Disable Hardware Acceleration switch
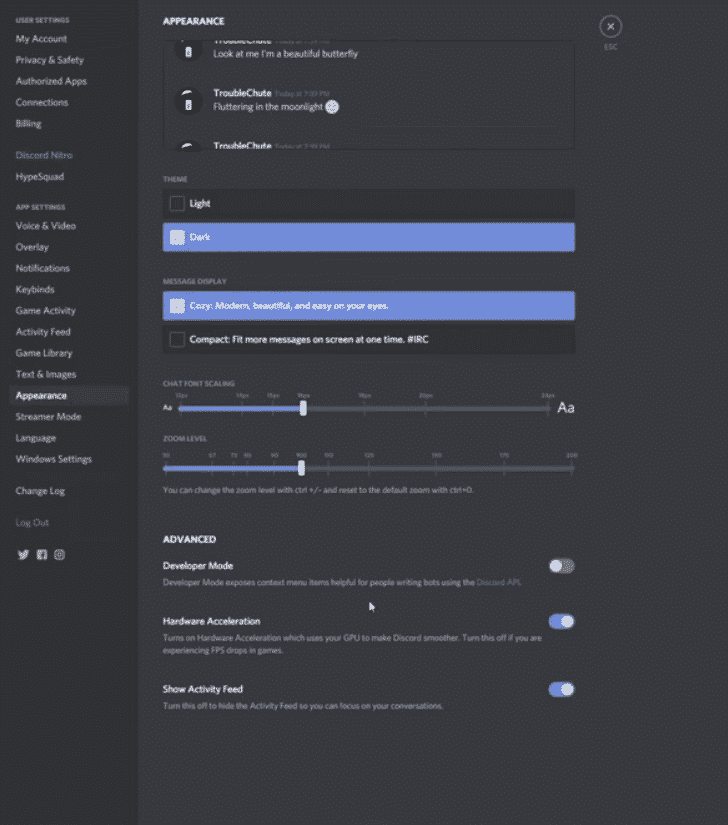 coord(561,621)
